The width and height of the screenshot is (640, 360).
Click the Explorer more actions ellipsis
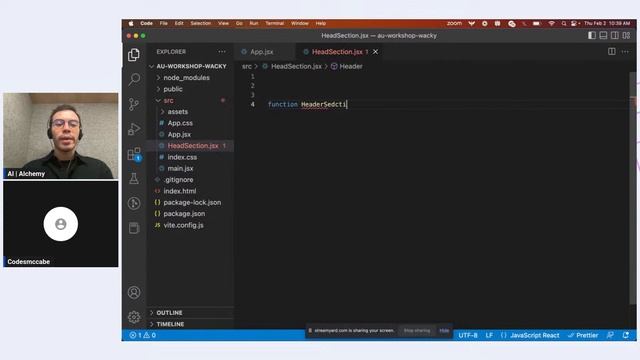(x=222, y=52)
